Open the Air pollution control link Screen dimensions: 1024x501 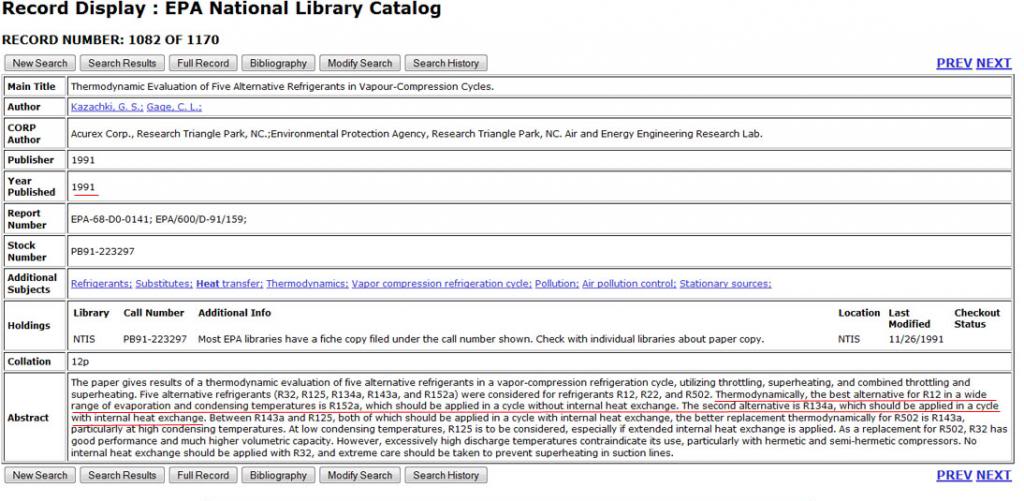click(x=629, y=283)
